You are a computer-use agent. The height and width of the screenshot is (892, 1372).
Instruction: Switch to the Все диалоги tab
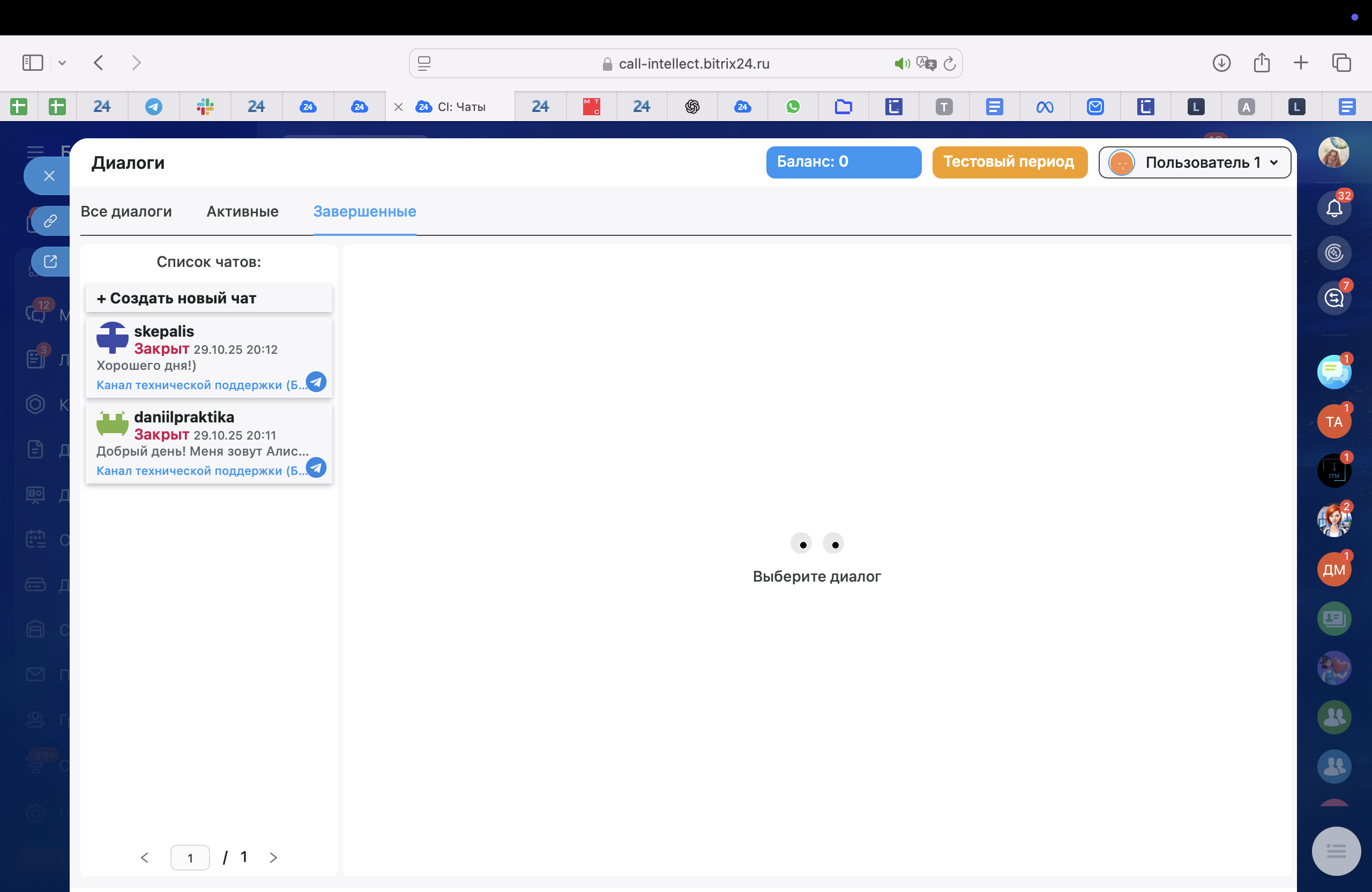pyautogui.click(x=126, y=212)
